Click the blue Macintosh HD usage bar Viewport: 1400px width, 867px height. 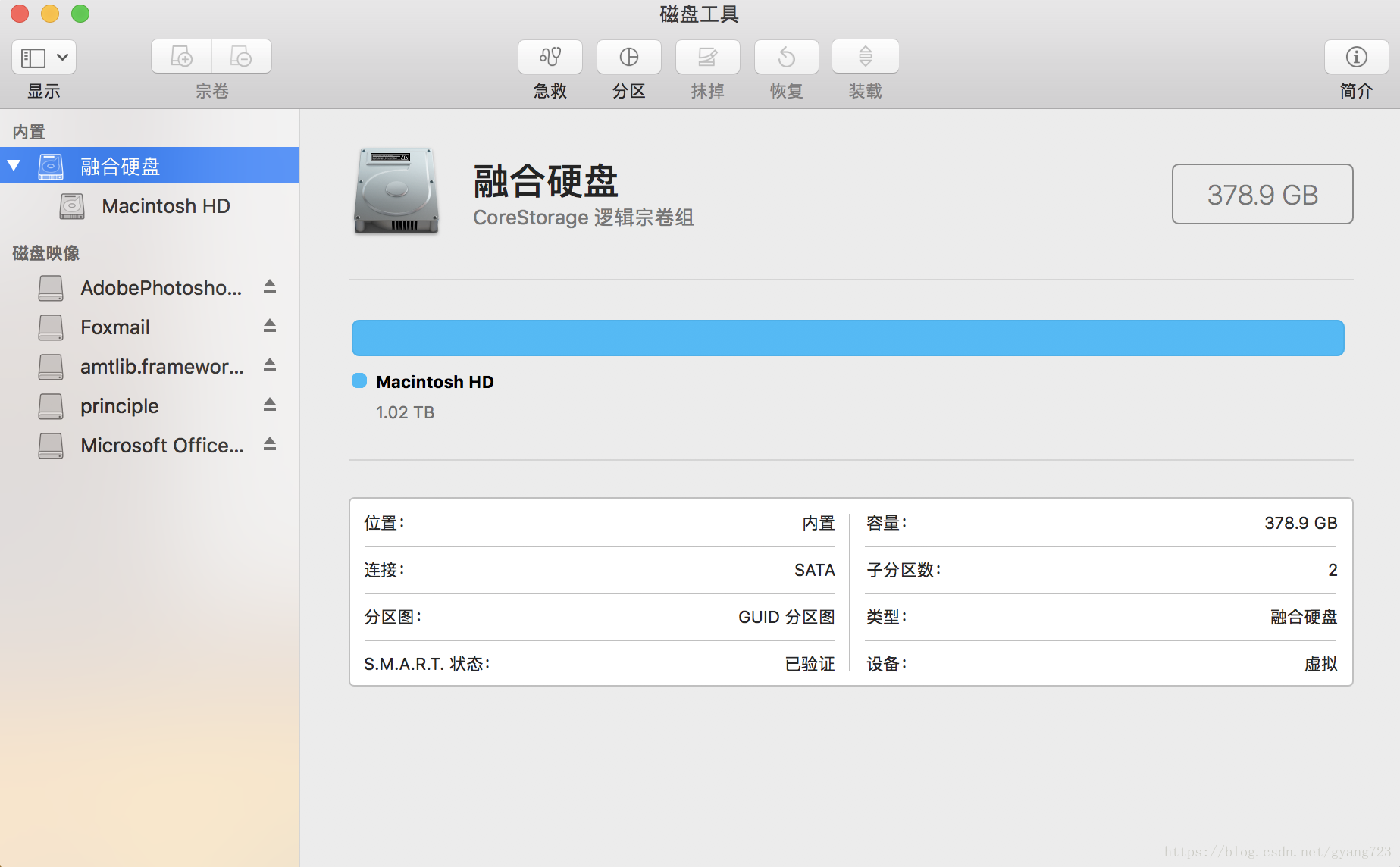(847, 338)
